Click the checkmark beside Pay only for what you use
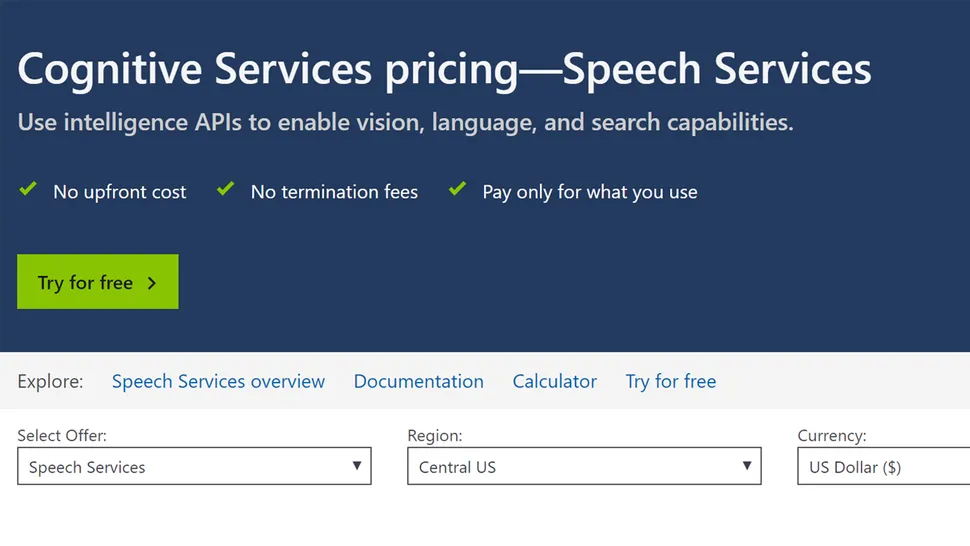 point(457,189)
